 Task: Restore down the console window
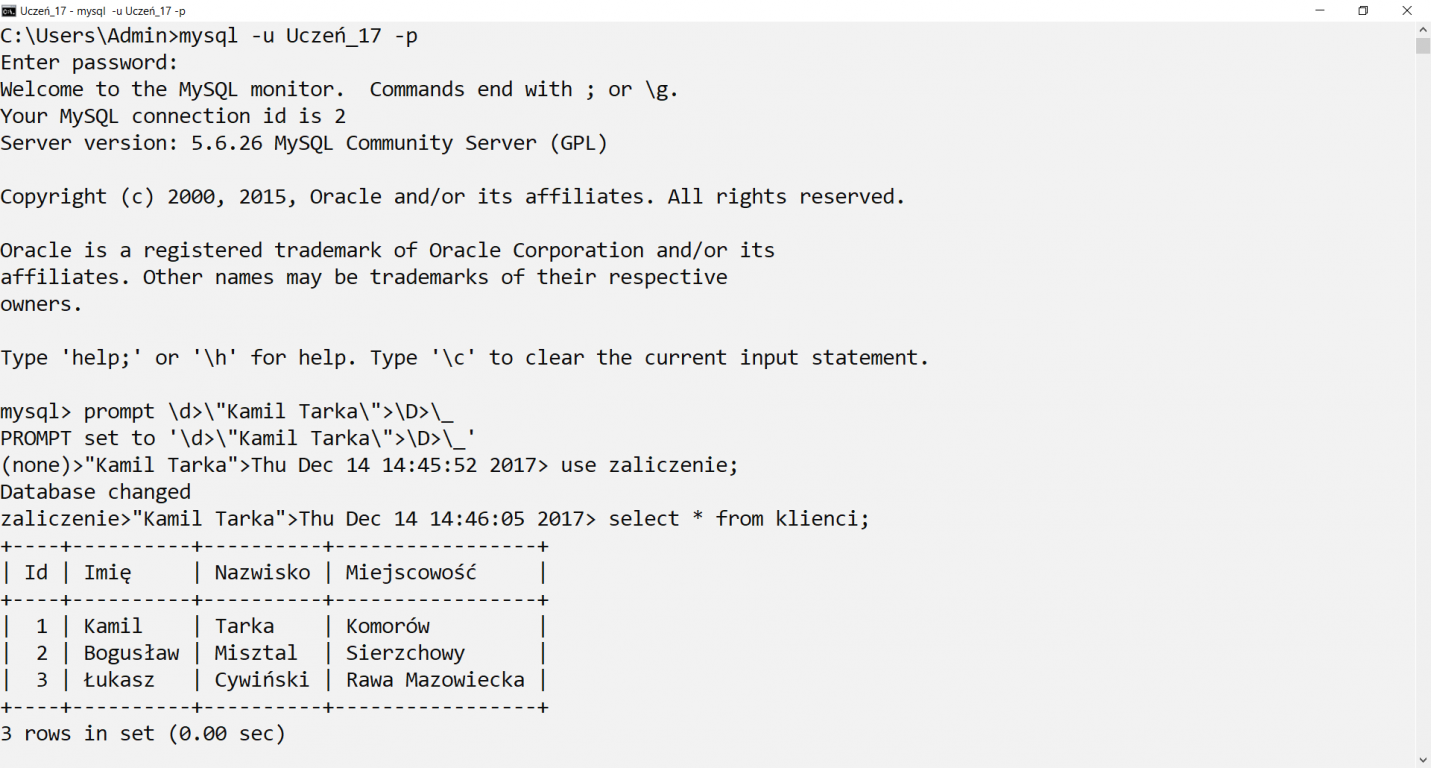(1363, 10)
